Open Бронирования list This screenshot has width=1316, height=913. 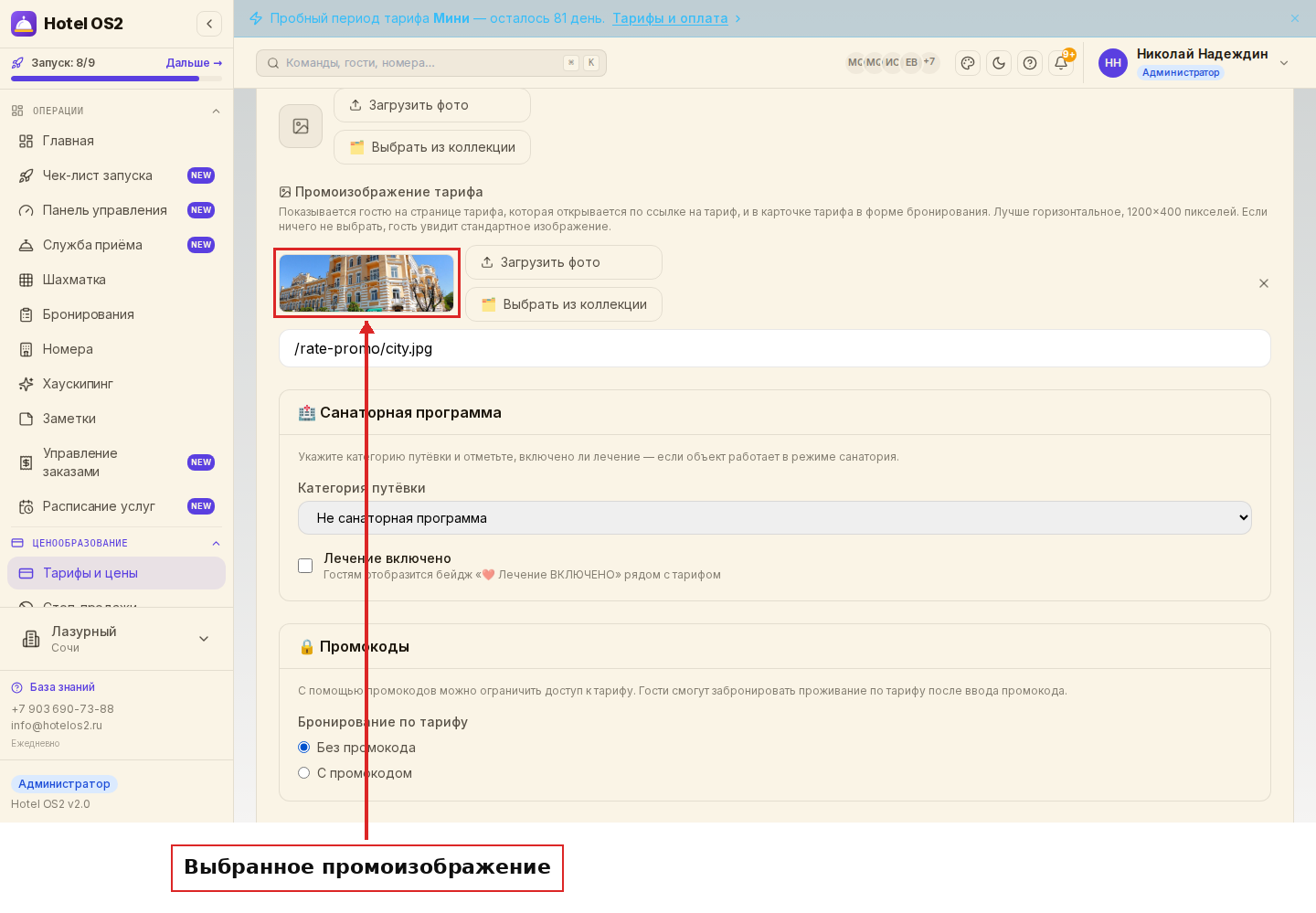[x=116, y=314]
